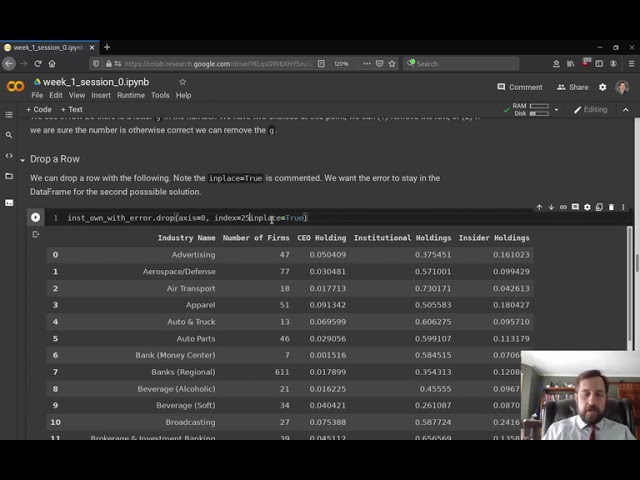Image resolution: width=640 pixels, height=480 pixels.
Task: Open Firefox hamburger menu
Action: (631, 64)
